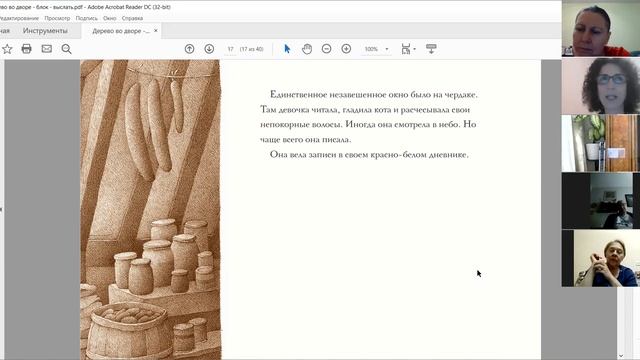Select dark room participant video
640x360 pixels.
tap(600, 200)
